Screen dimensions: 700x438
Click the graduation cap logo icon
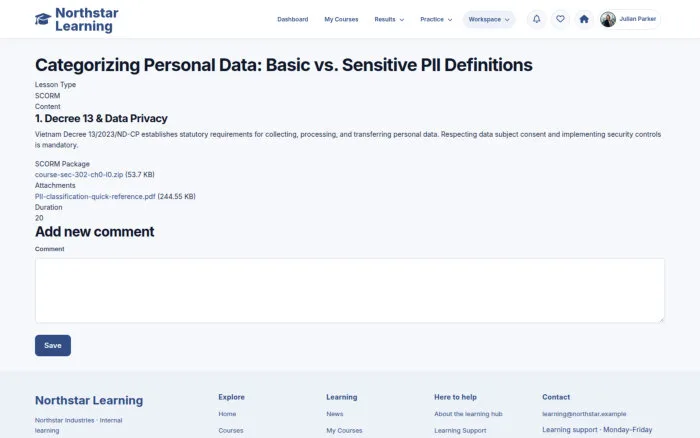coord(43,19)
